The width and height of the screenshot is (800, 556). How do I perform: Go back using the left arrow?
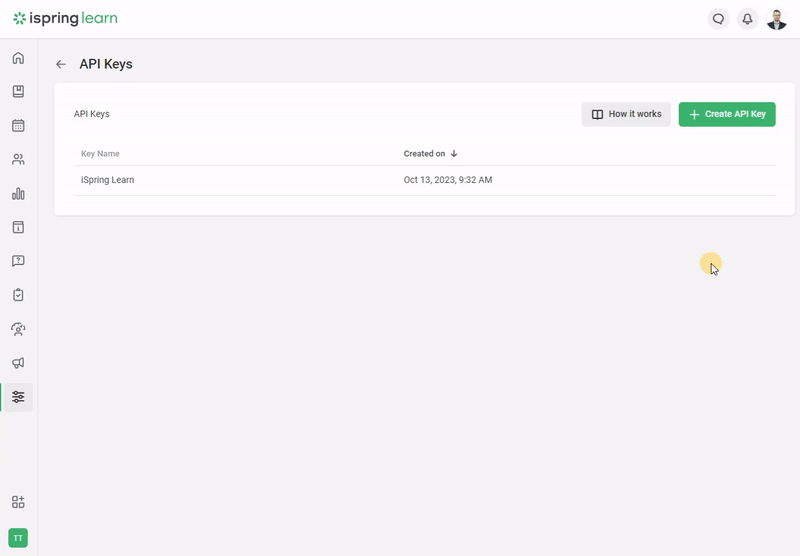click(x=61, y=64)
